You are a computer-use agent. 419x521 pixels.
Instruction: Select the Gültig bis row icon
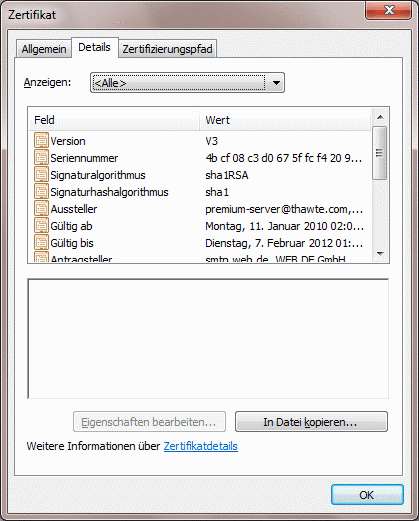(x=41, y=242)
